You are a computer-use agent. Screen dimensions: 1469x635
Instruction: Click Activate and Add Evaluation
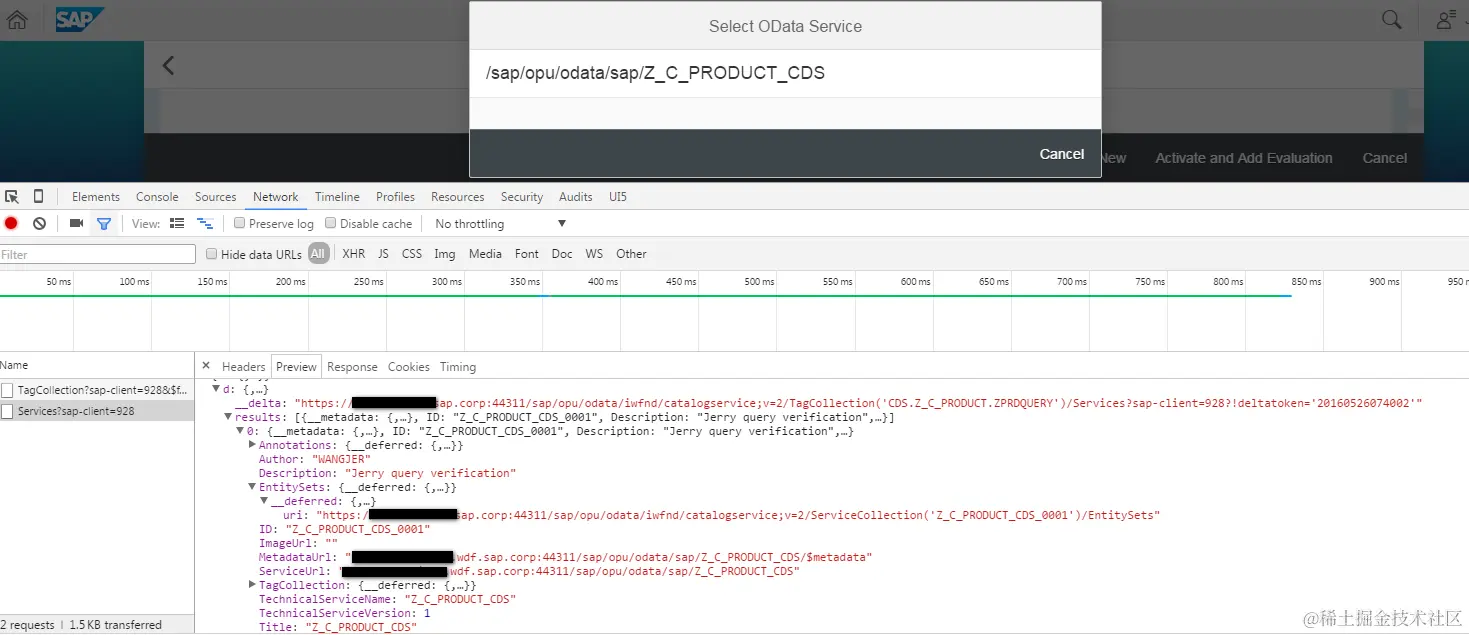(1244, 158)
